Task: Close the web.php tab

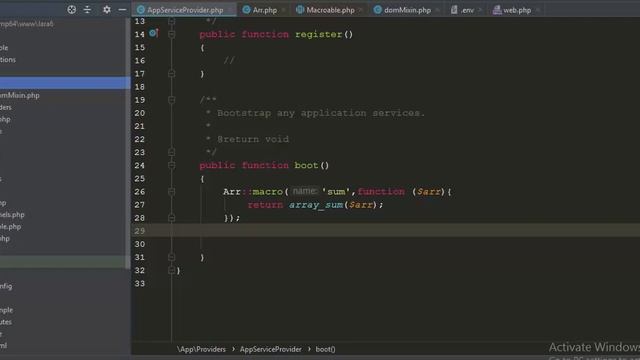Action: point(538,10)
